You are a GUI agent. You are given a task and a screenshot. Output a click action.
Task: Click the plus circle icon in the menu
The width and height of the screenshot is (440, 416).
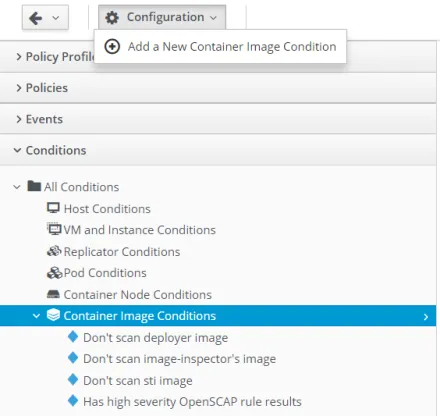pyautogui.click(x=112, y=47)
